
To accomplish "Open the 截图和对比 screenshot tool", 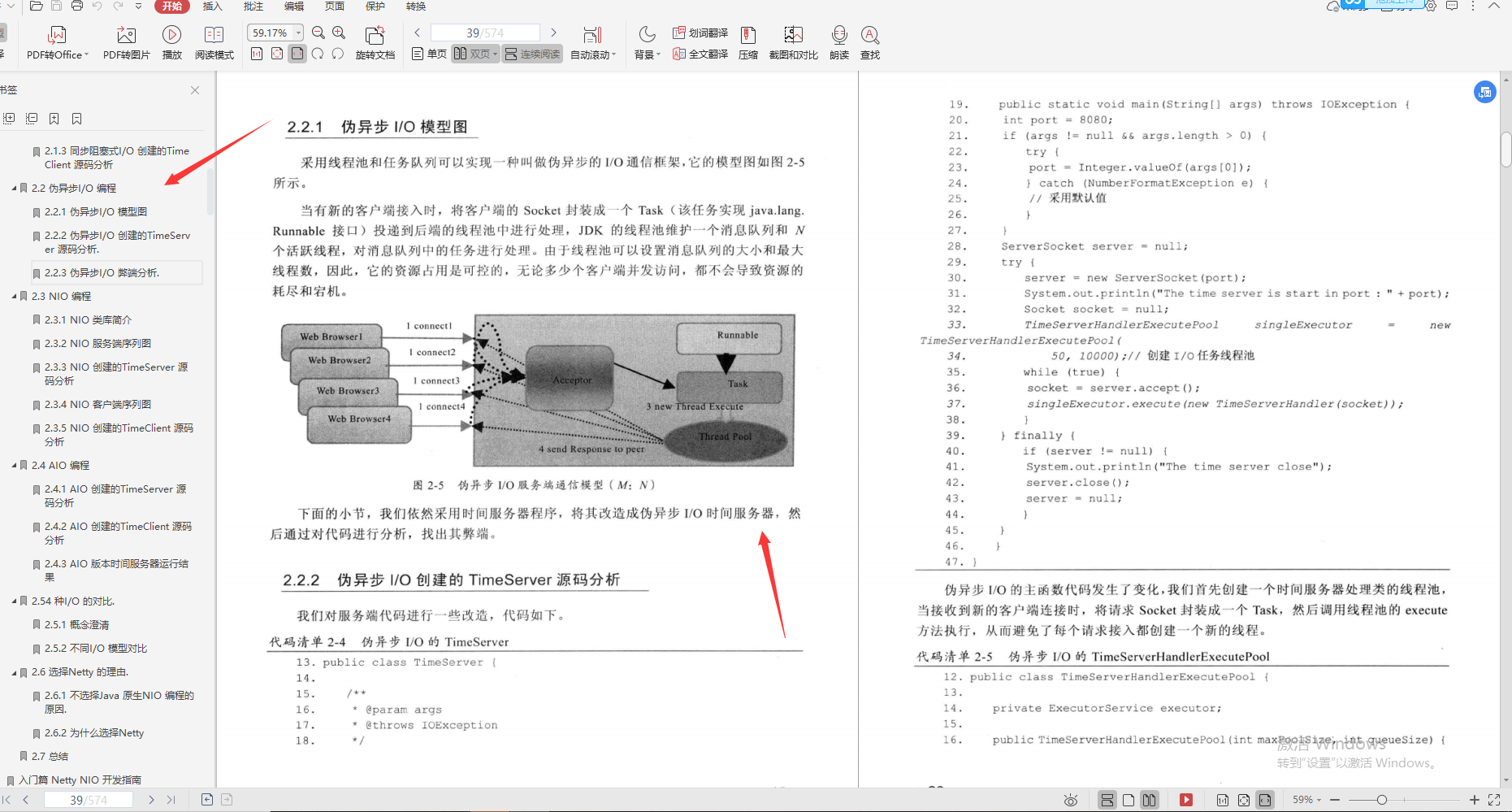I will [x=793, y=42].
